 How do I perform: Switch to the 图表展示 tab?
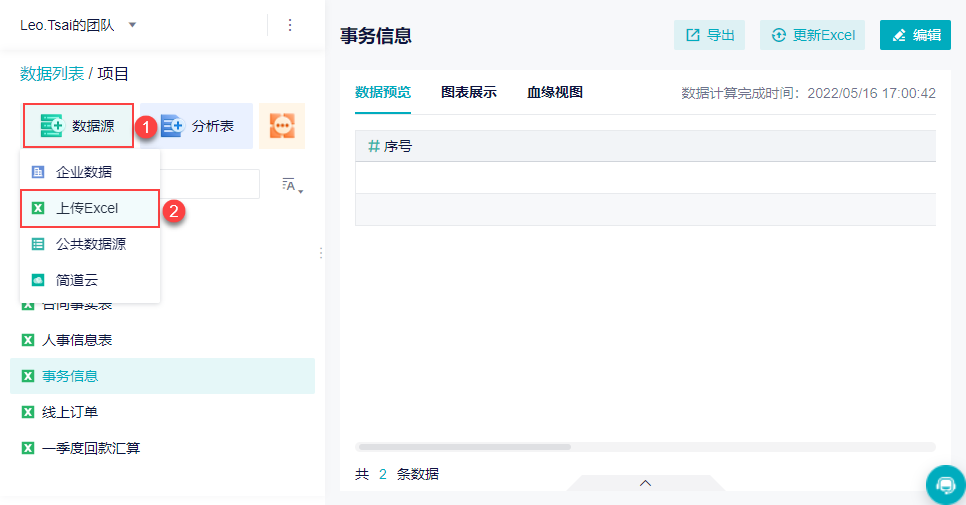pos(469,92)
